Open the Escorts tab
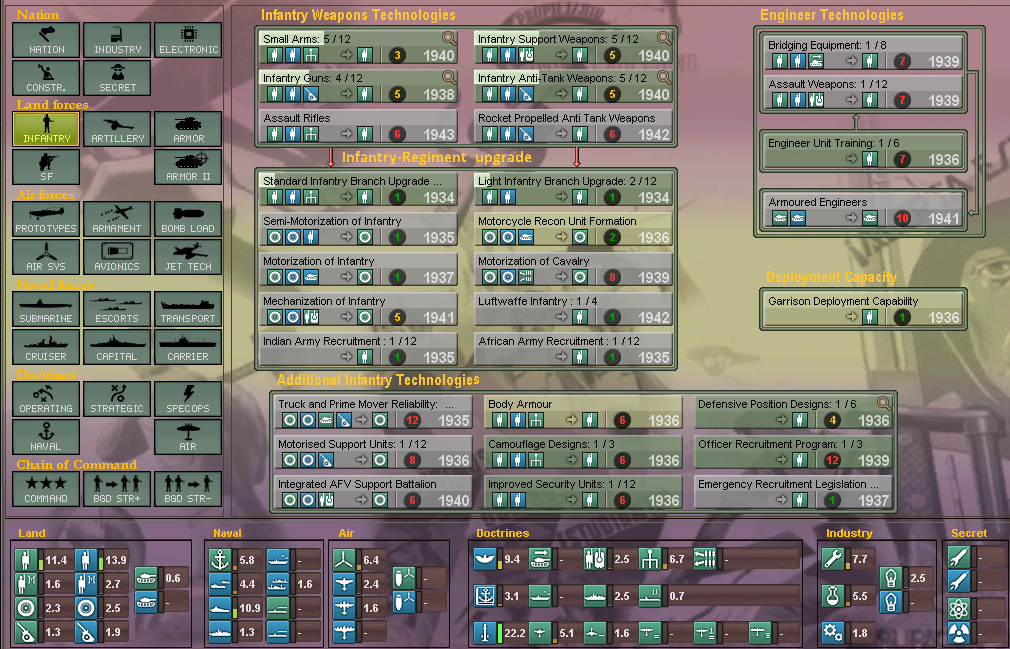 click(x=117, y=309)
